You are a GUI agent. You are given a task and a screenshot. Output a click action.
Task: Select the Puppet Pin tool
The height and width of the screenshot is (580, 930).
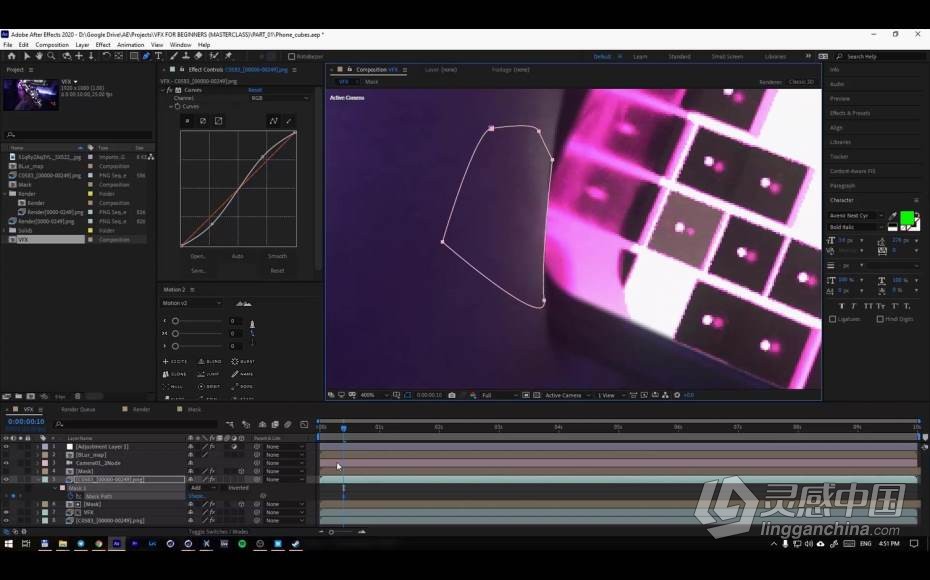[x=228, y=56]
